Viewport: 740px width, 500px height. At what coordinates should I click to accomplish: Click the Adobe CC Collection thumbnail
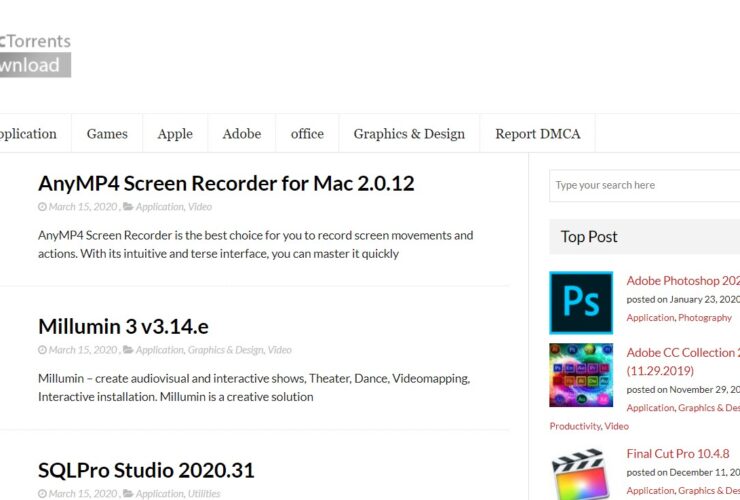[x=581, y=375]
